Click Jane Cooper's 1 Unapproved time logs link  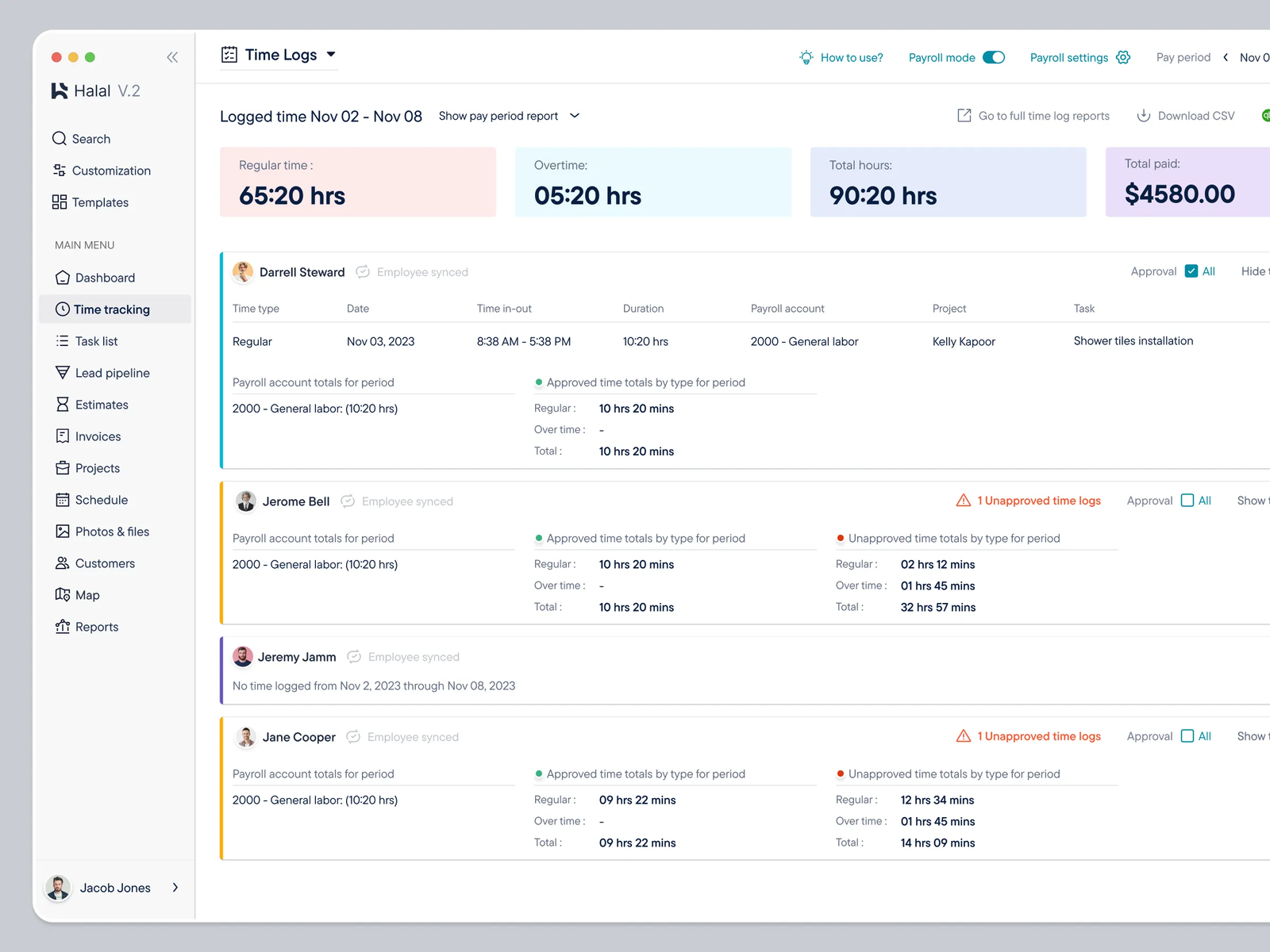point(1038,736)
